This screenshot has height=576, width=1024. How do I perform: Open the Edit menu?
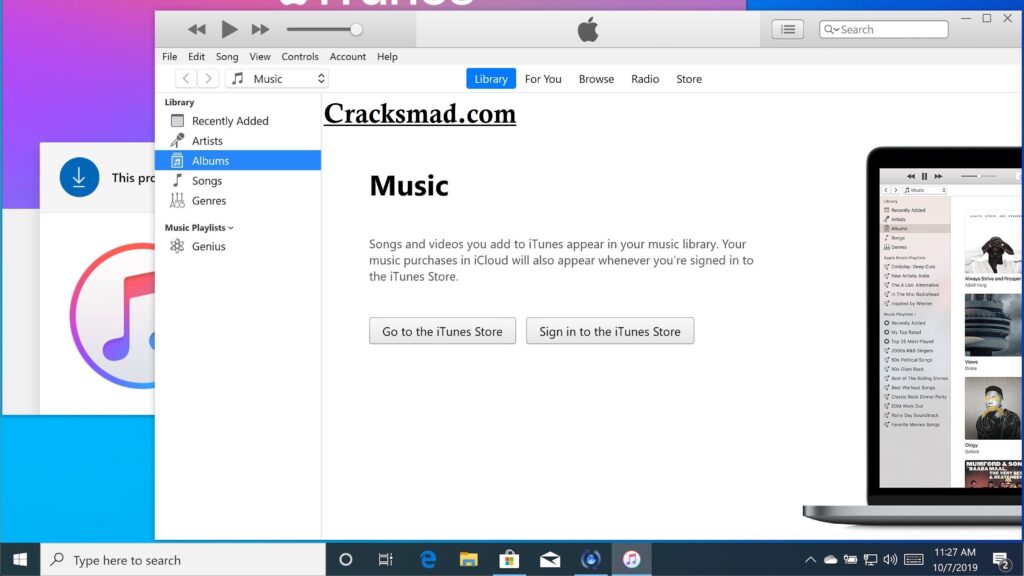coord(196,57)
